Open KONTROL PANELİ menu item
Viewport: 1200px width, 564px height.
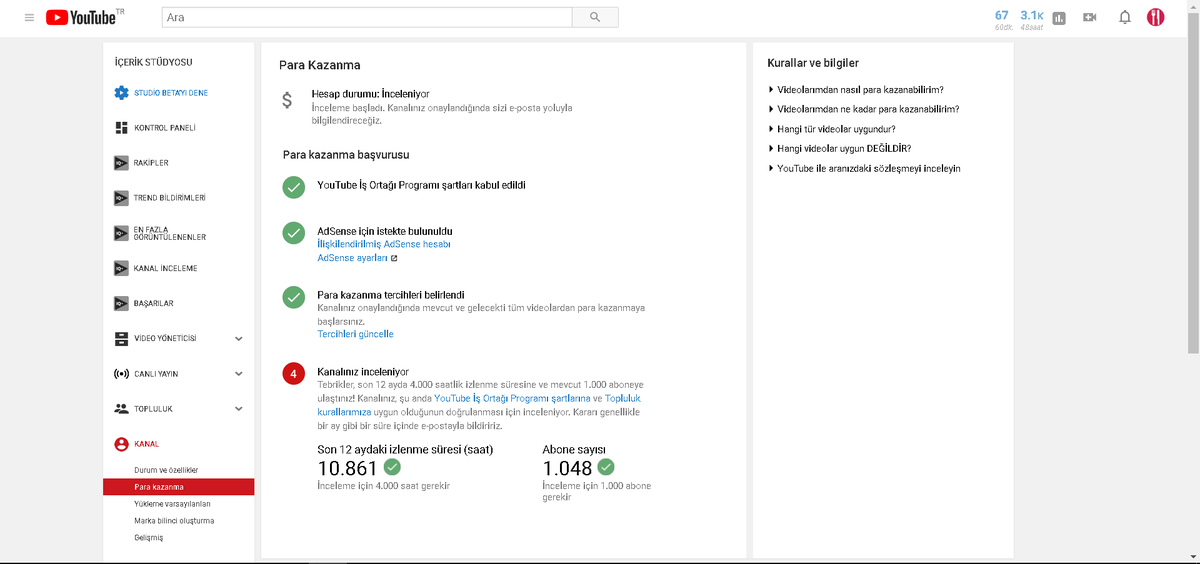[x=165, y=128]
